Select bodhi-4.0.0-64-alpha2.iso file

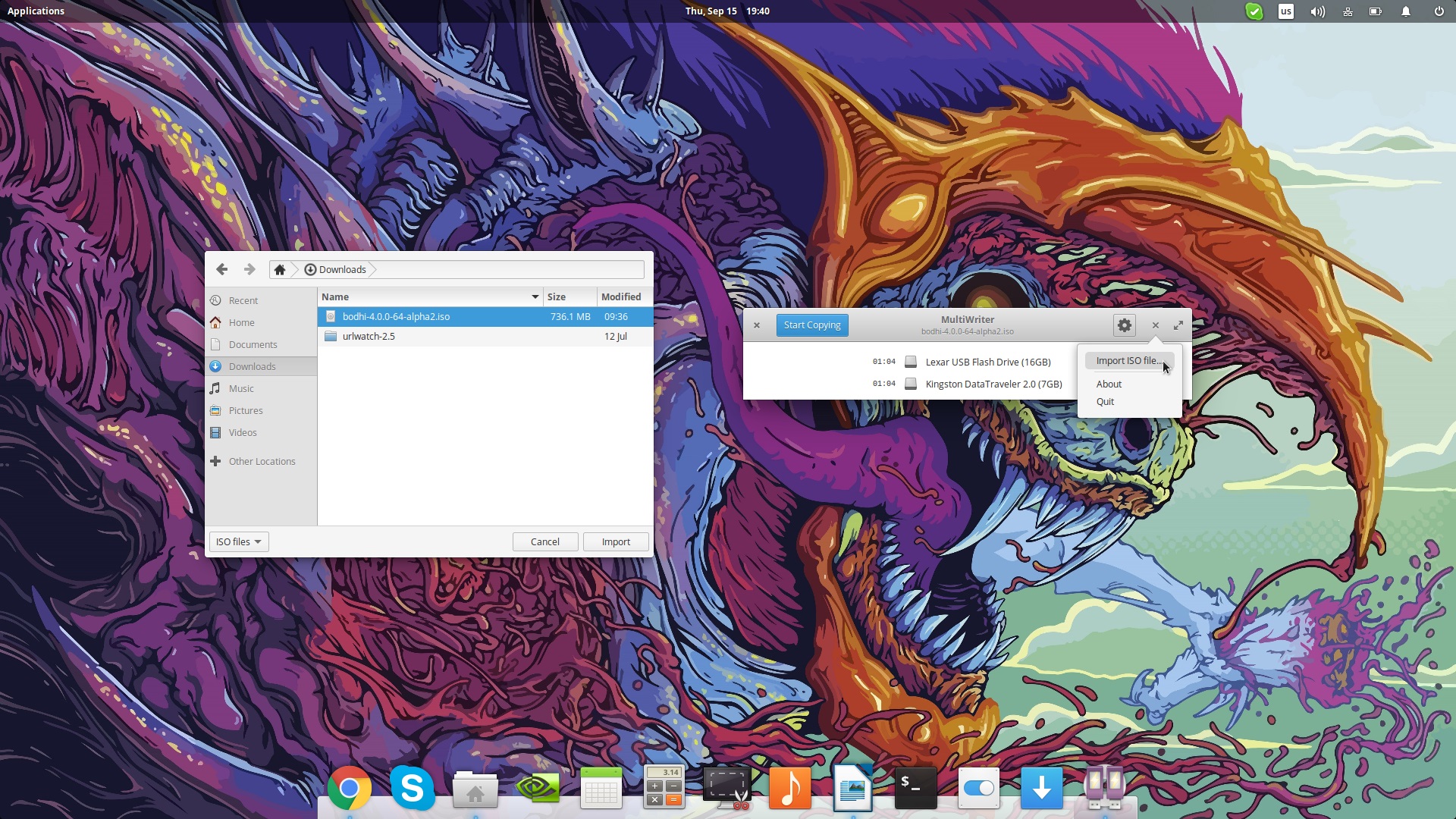pos(485,316)
